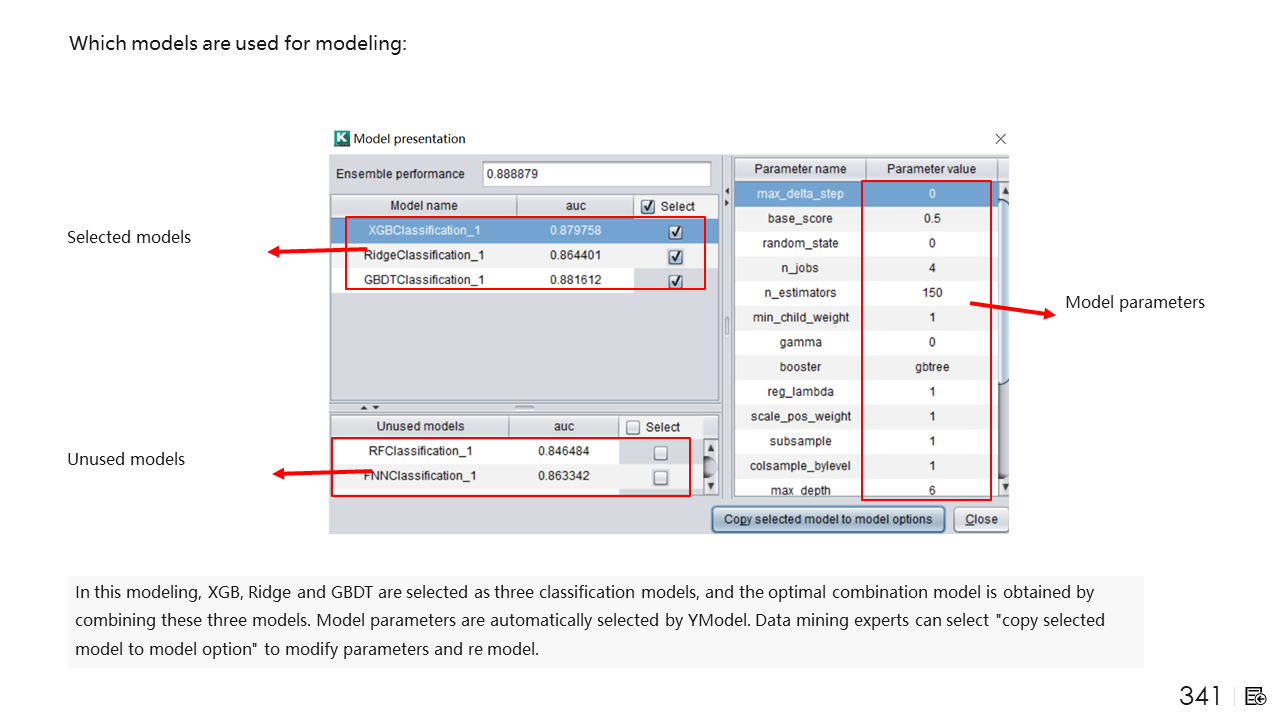Close the Model presentation dialog with X
The image size is (1280, 720).
click(1000, 139)
